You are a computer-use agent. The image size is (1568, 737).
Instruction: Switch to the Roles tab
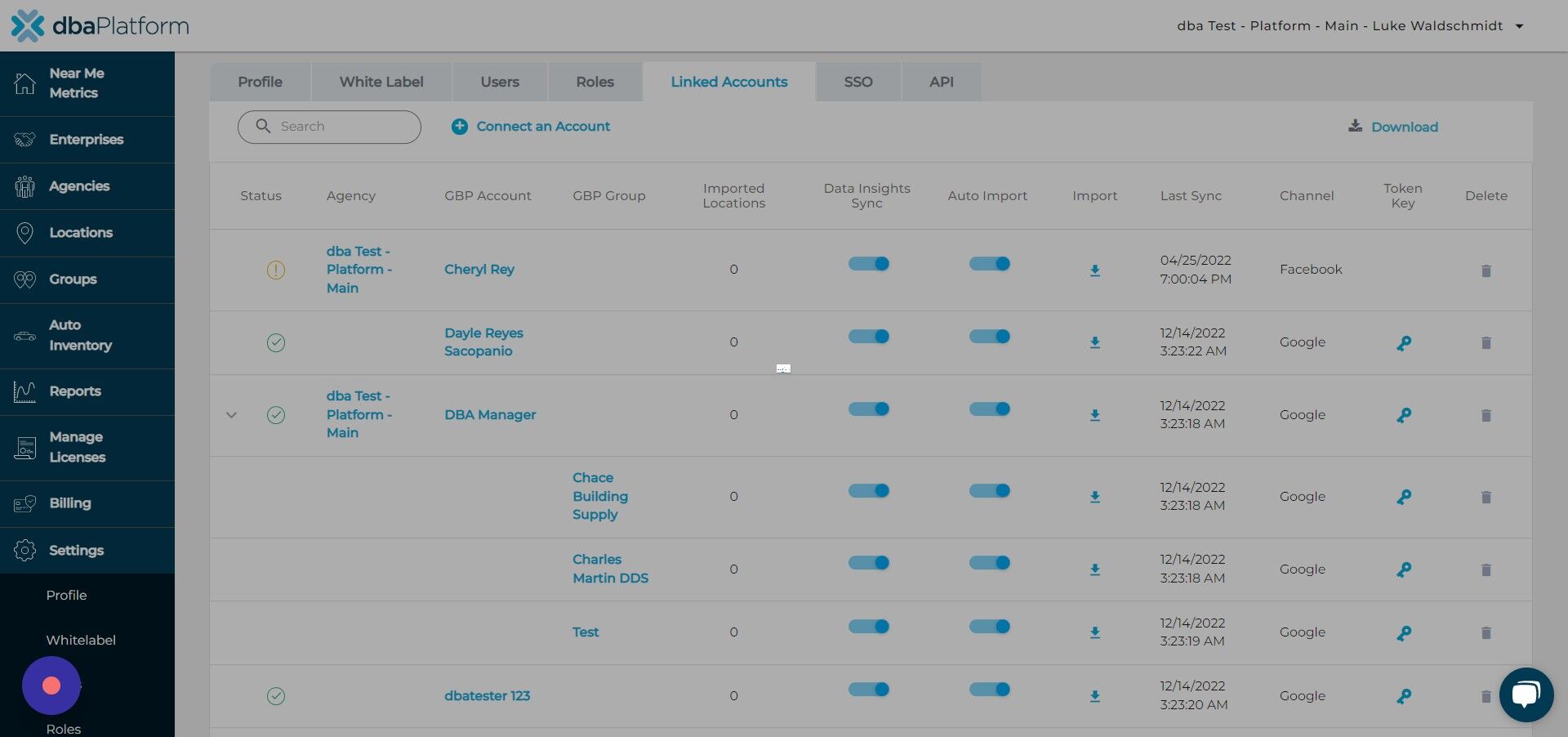(595, 82)
